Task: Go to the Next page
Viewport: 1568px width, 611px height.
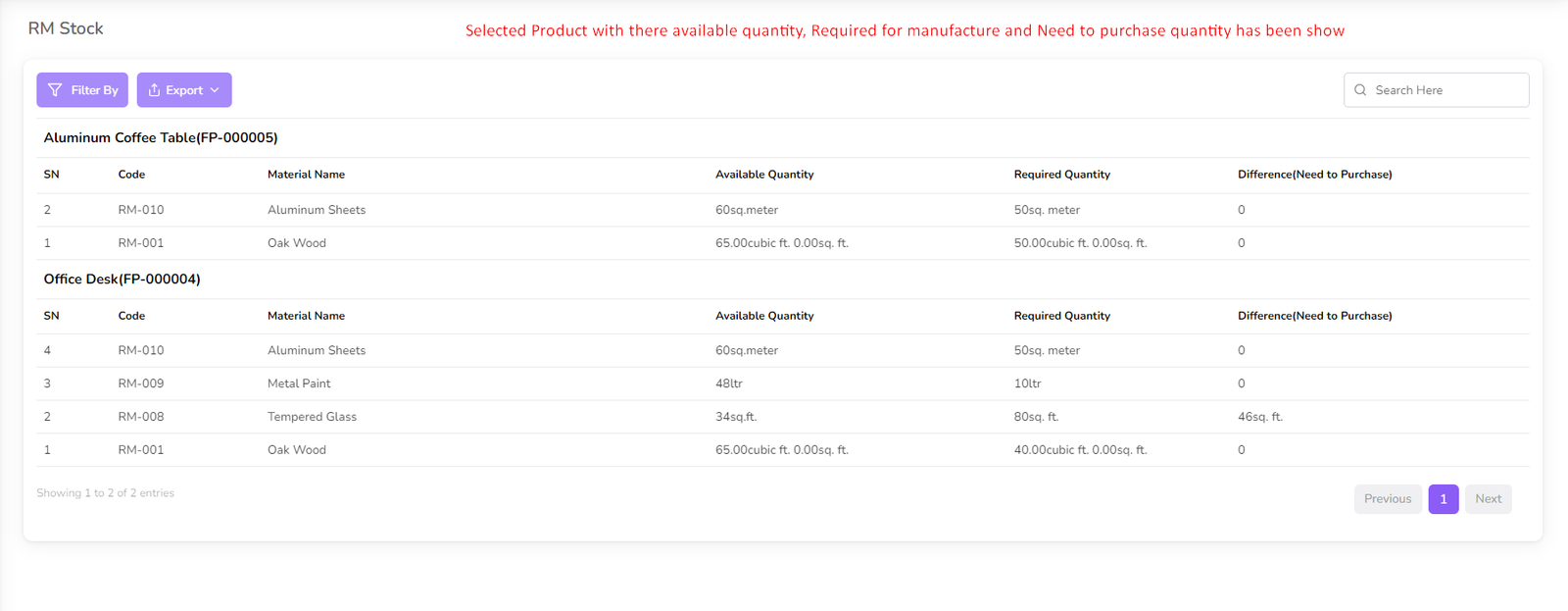Action: pos(1488,499)
